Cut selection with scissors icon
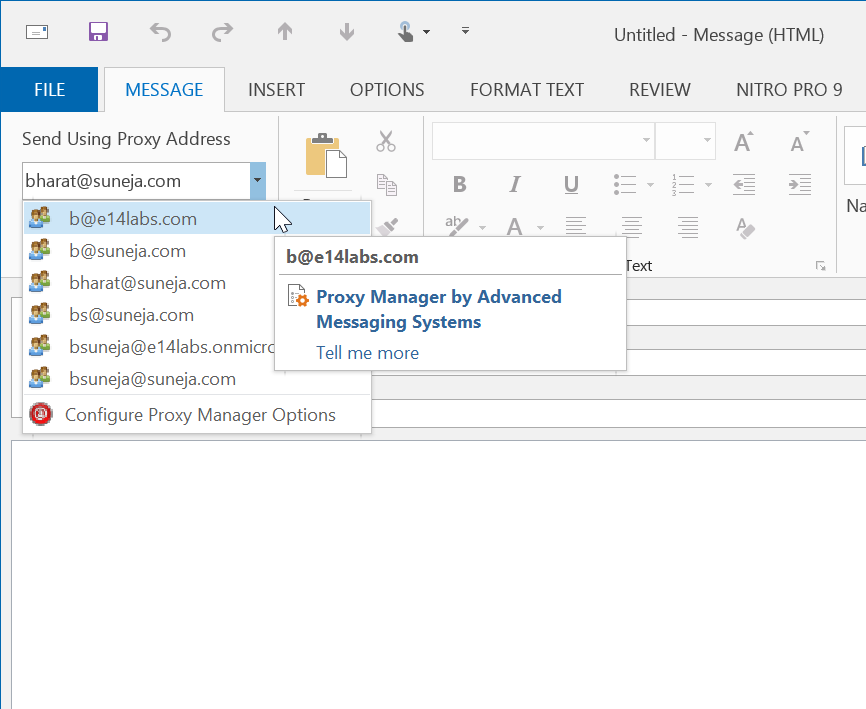This screenshot has width=866, height=709. click(386, 141)
